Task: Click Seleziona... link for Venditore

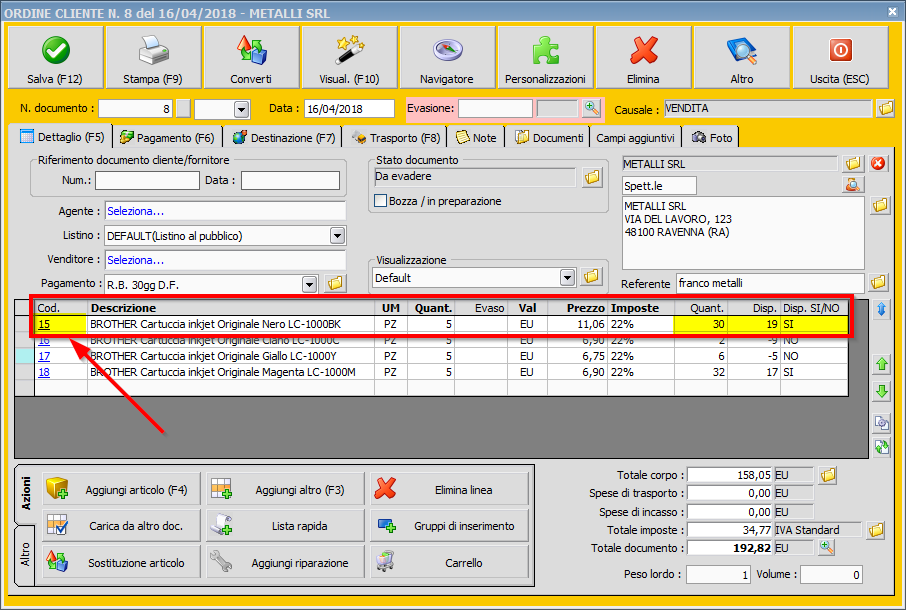Action: pyautogui.click(x=136, y=260)
